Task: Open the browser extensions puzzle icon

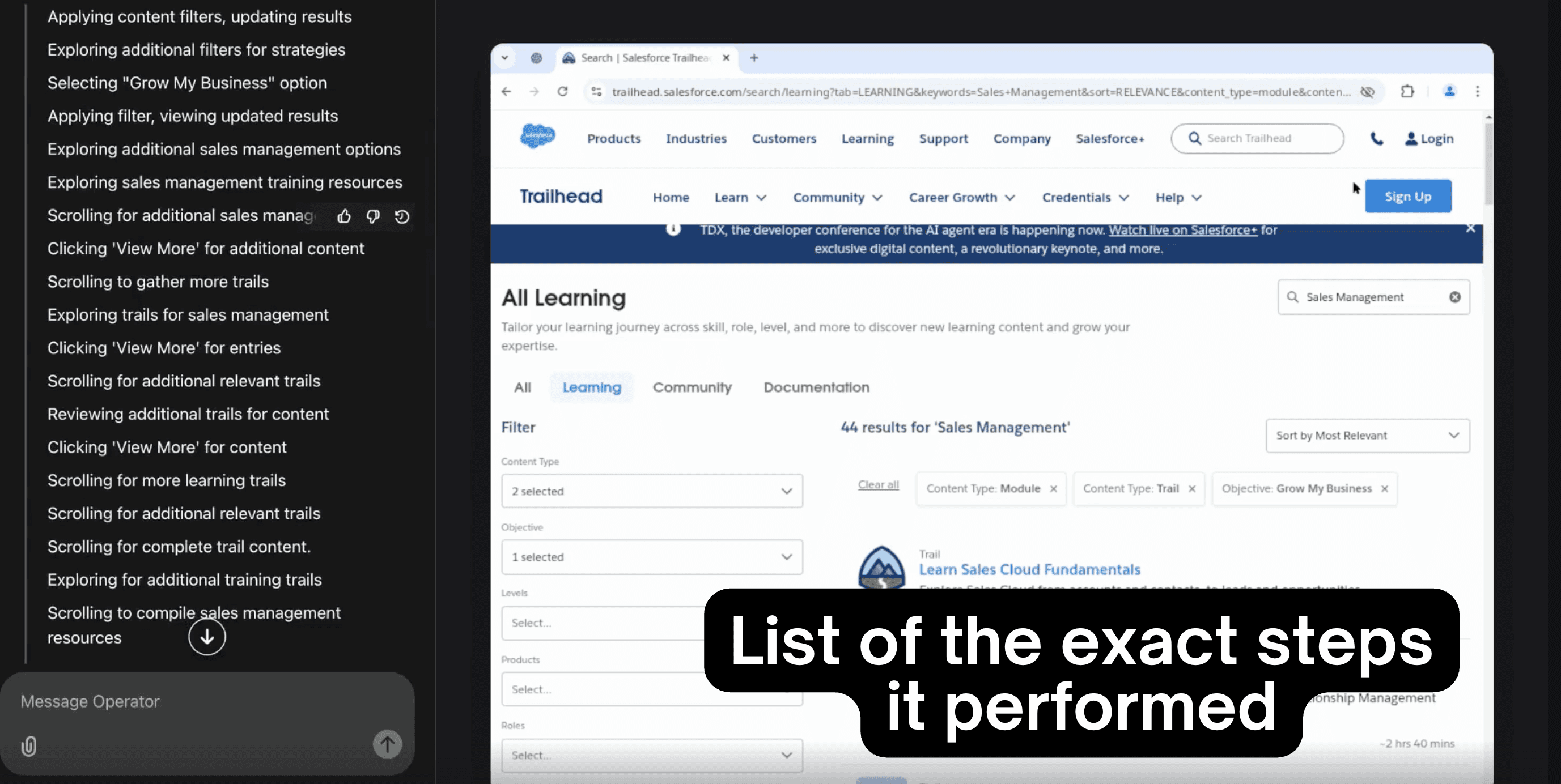Action: coord(1407,91)
